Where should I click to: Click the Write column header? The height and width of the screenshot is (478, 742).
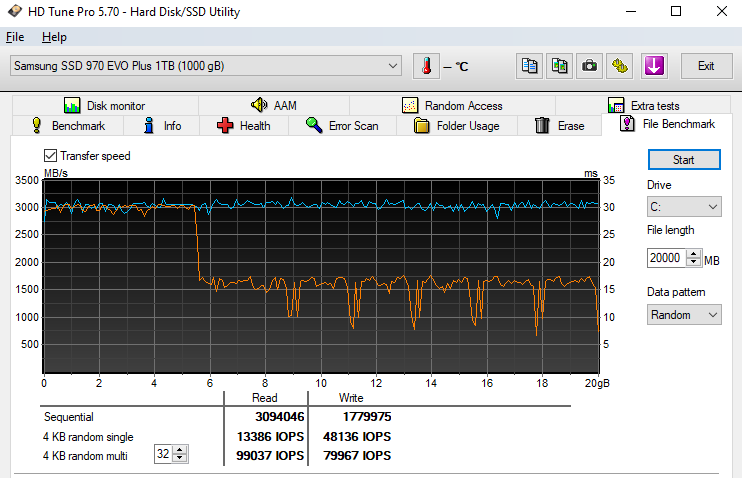(351, 398)
